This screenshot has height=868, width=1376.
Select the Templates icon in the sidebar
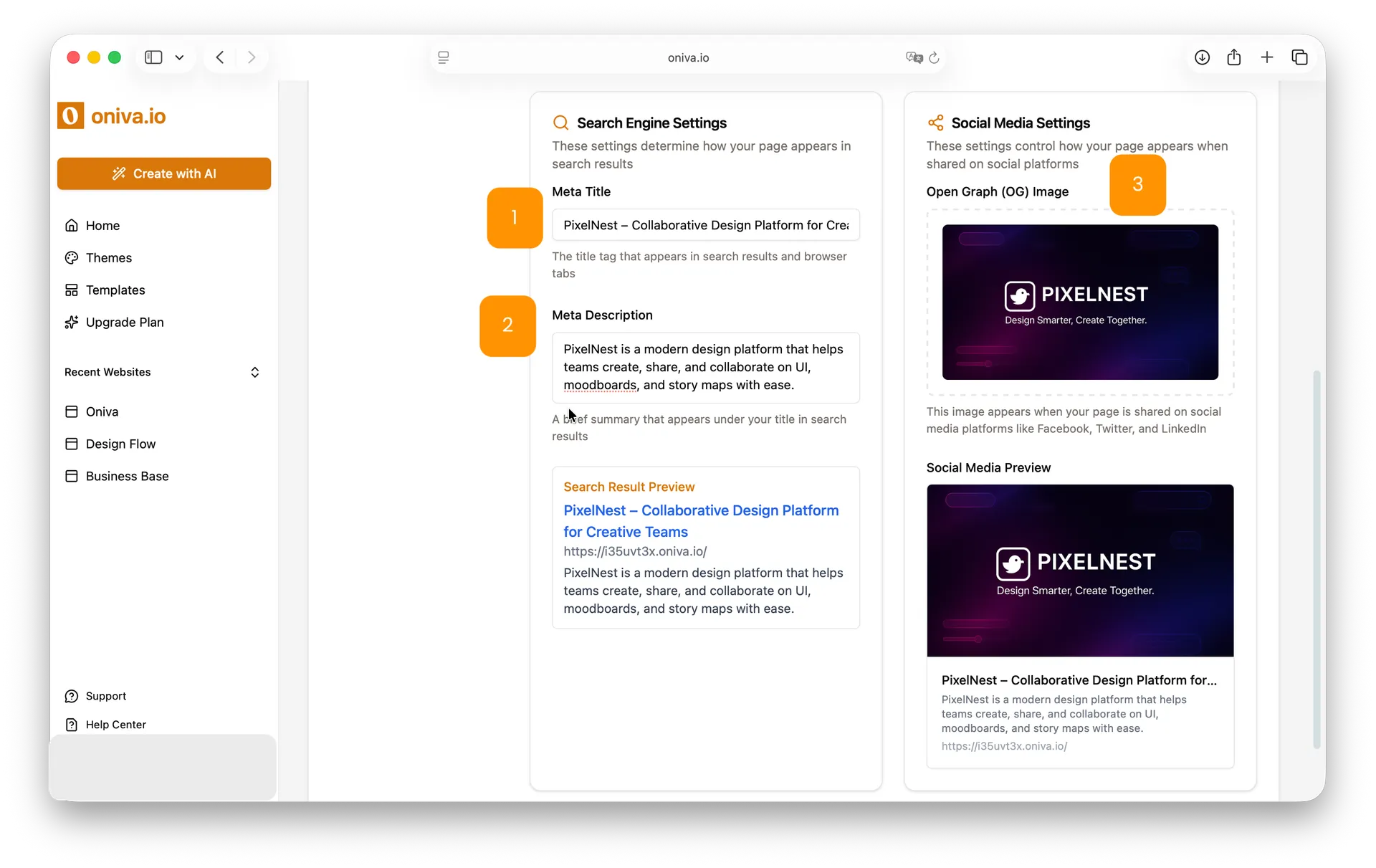click(72, 290)
